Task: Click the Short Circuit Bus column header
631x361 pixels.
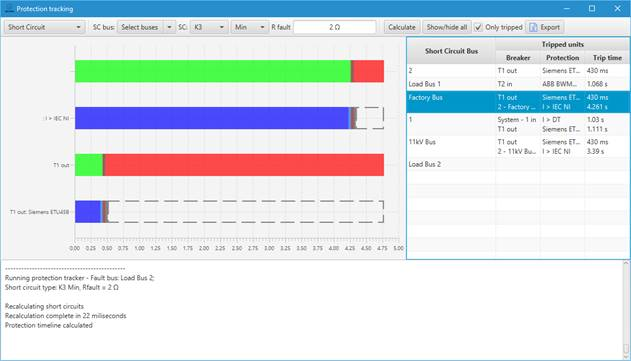Action: 451,51
